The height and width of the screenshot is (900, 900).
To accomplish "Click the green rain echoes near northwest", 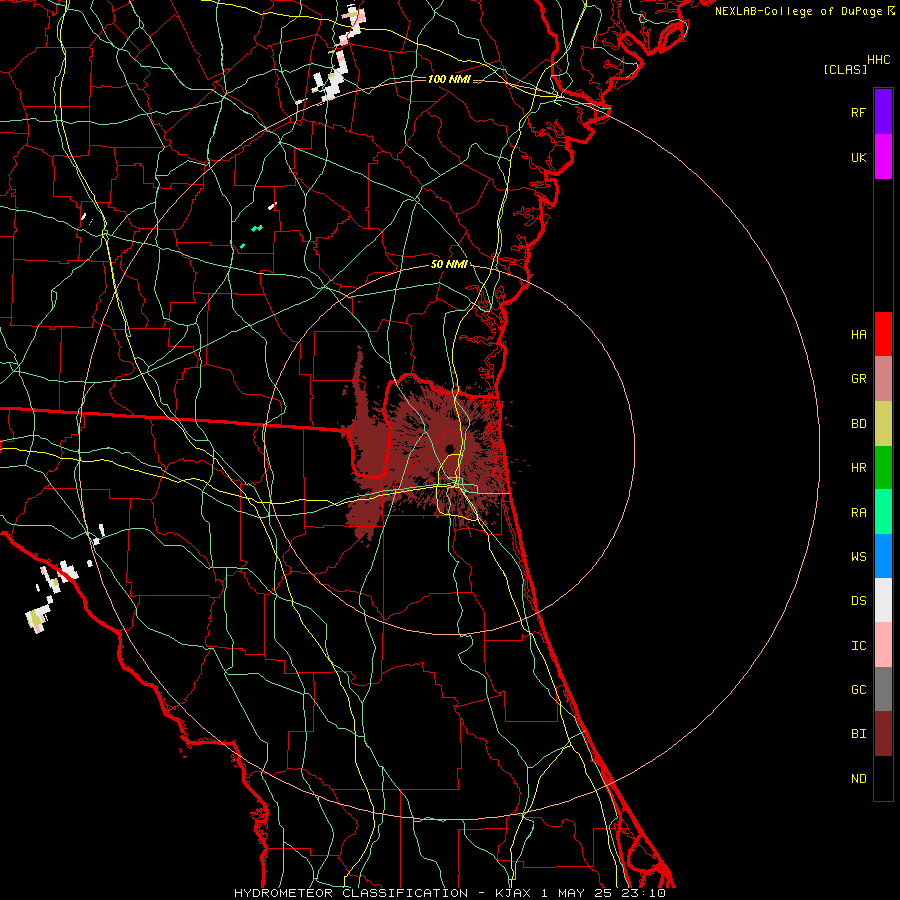I will point(252,235).
